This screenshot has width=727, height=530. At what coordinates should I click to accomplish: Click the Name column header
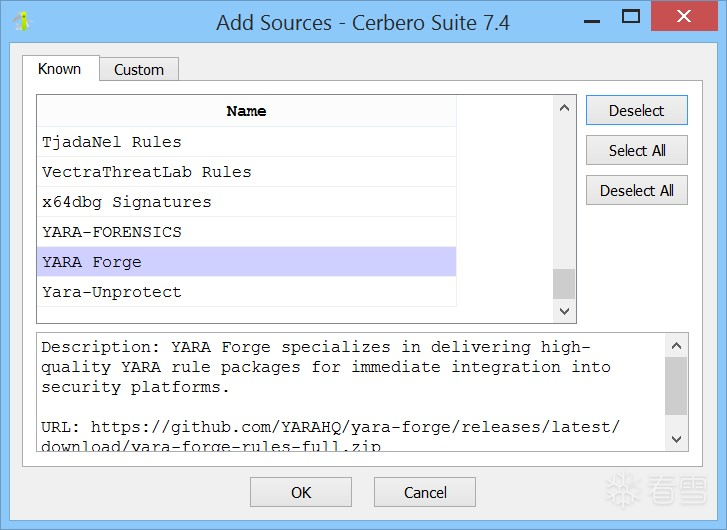click(x=246, y=111)
